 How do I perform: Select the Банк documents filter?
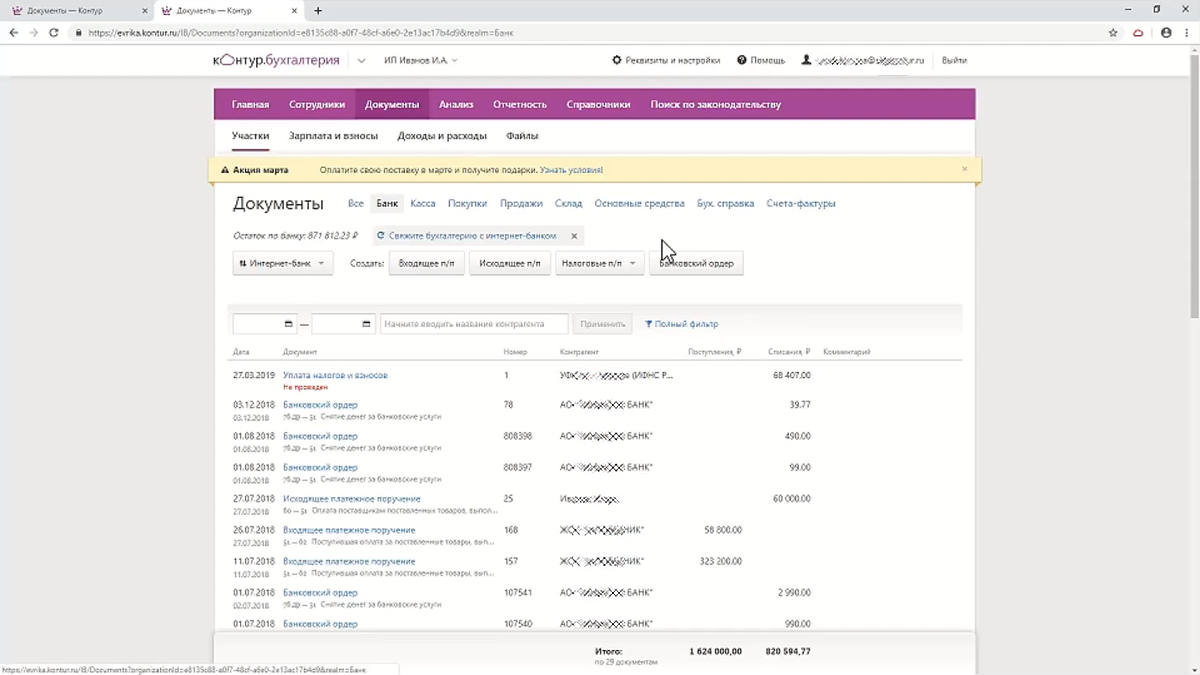pyautogui.click(x=387, y=204)
